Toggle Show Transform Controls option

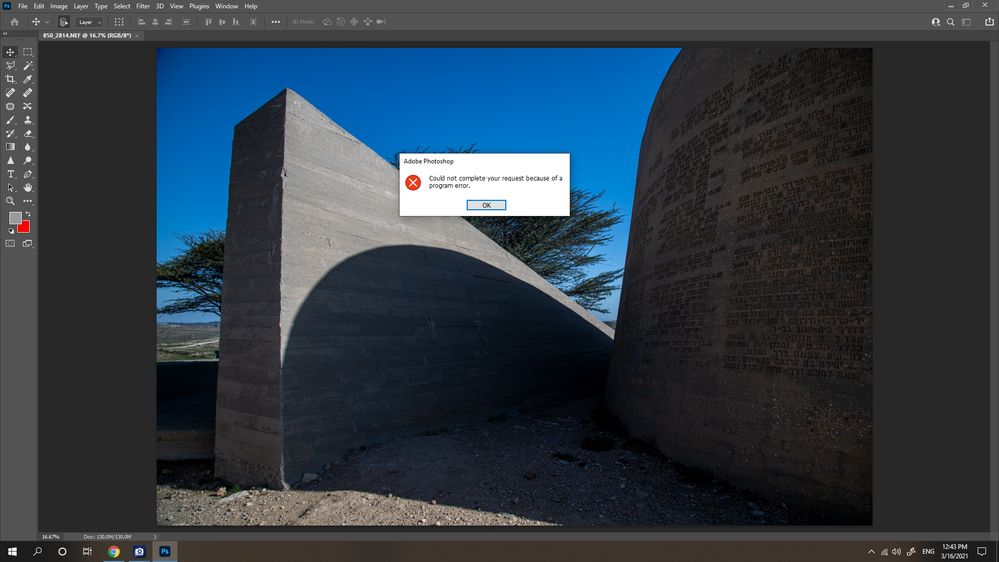(x=119, y=22)
